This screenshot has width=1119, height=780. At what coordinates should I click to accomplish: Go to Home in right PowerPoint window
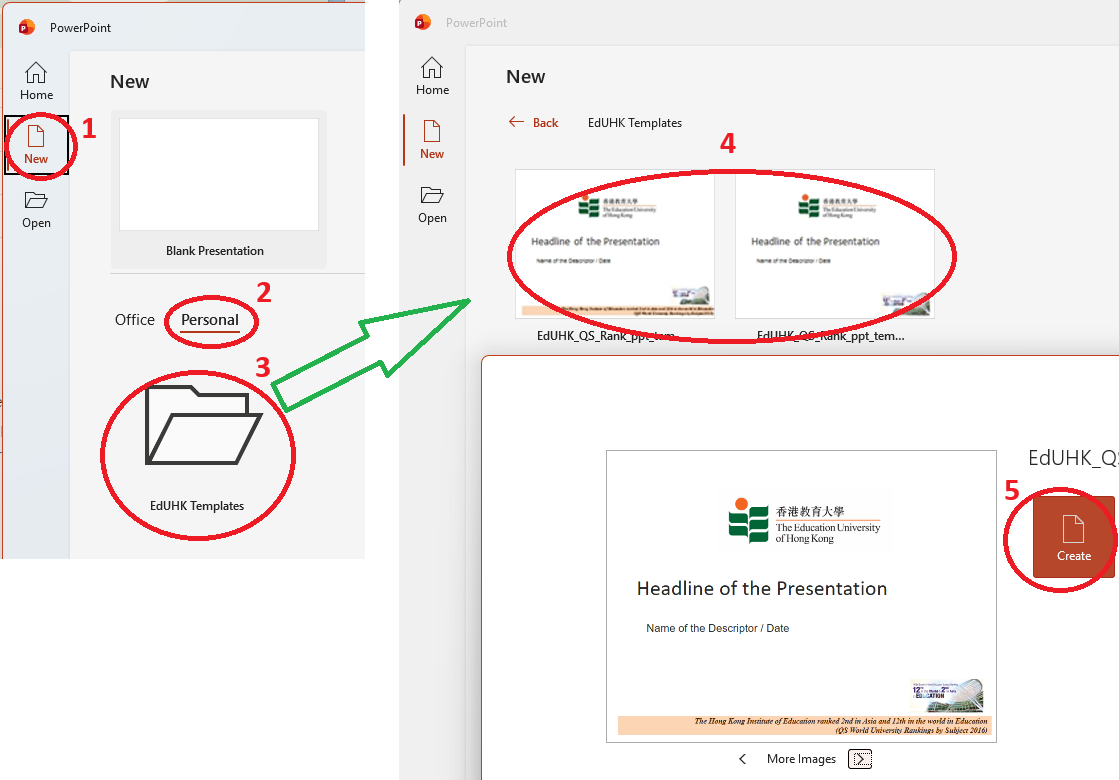[x=432, y=76]
